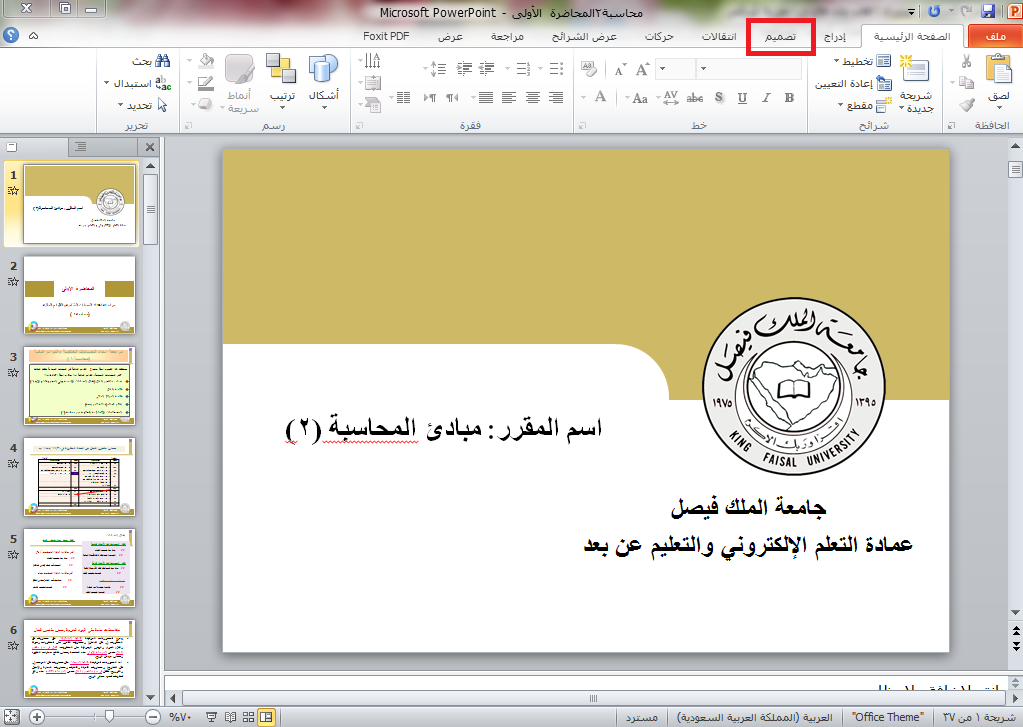Click the Columns icon
Screen dimensions: 1023x727
[403, 98]
